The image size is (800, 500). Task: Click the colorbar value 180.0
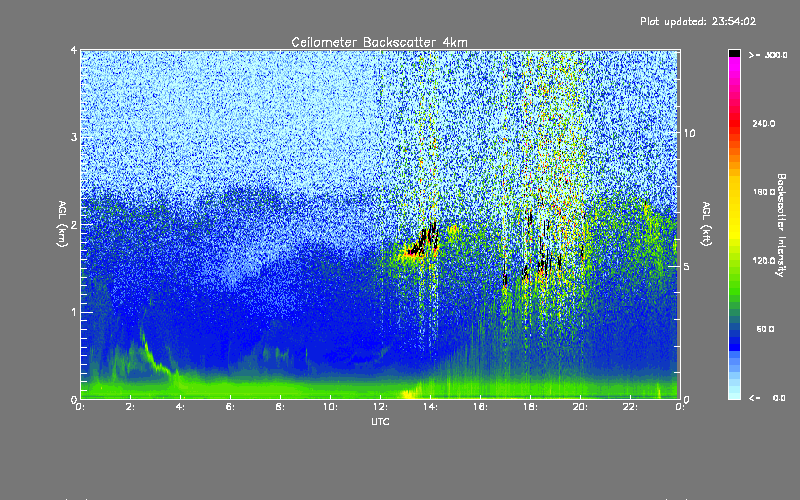[764, 192]
